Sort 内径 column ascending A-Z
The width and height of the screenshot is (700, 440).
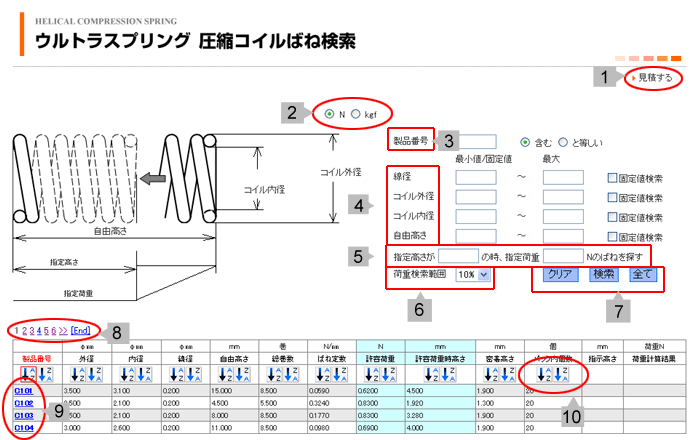tap(127, 374)
